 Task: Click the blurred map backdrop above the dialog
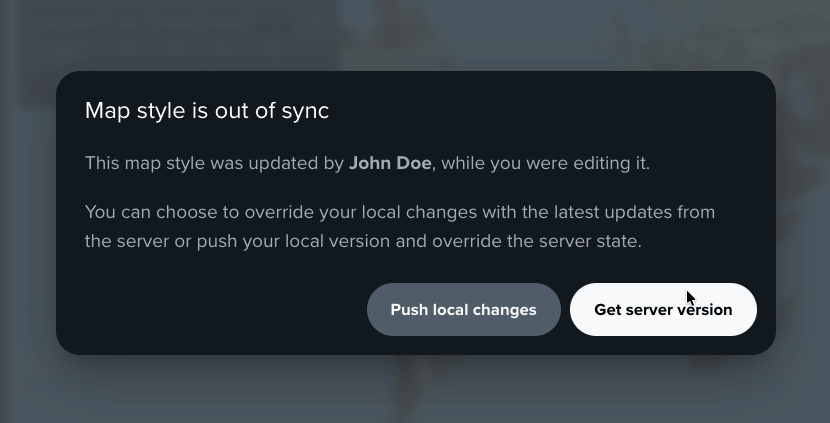415,35
